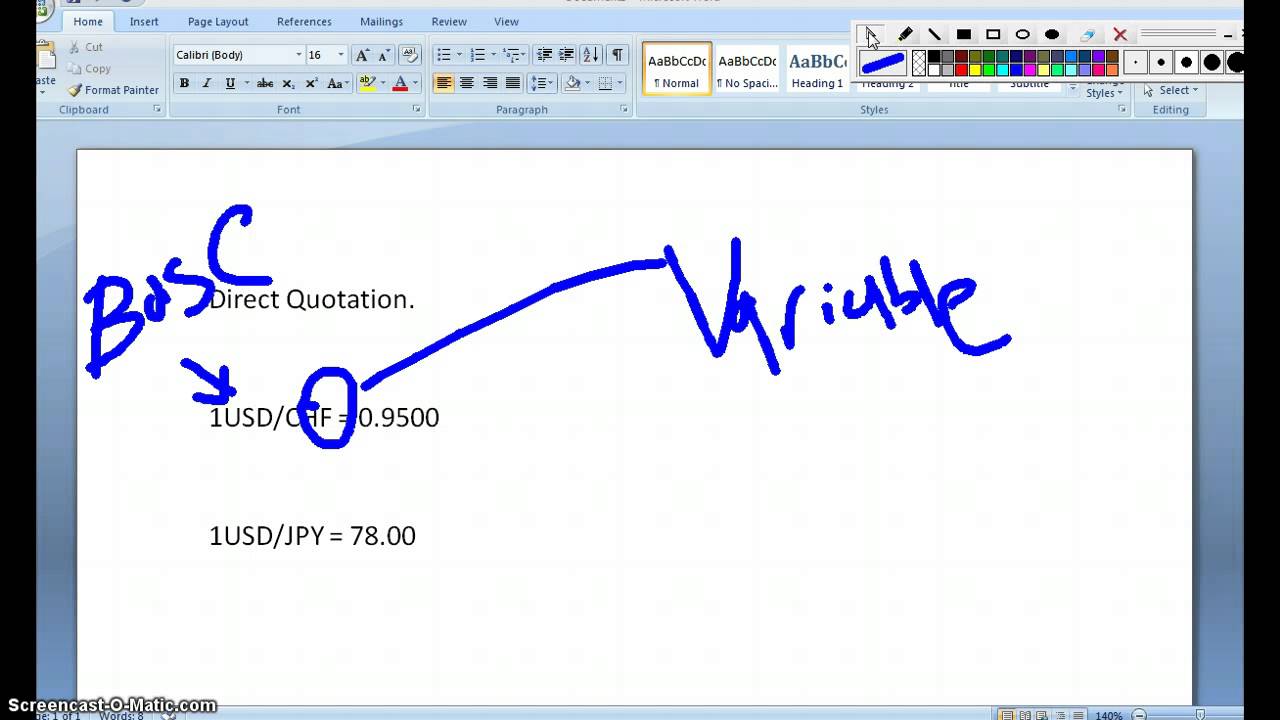Choose the eraser tool in drawing toolbar
The width and height of the screenshot is (1280, 720).
tap(1088, 35)
